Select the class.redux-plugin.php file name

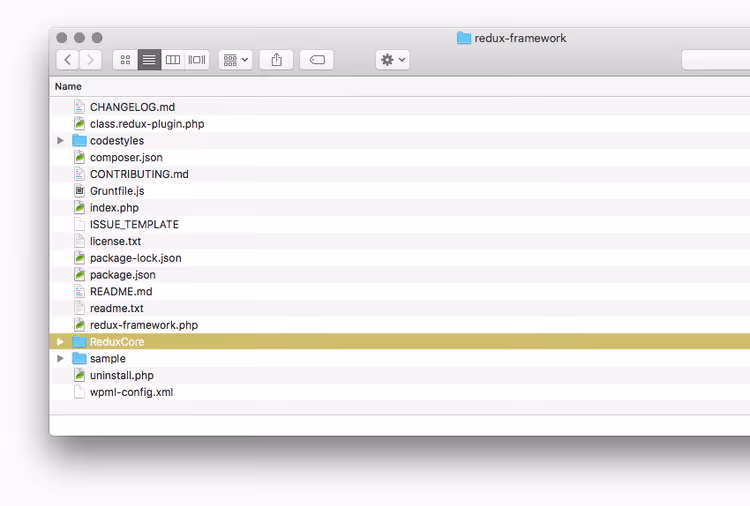(147, 124)
